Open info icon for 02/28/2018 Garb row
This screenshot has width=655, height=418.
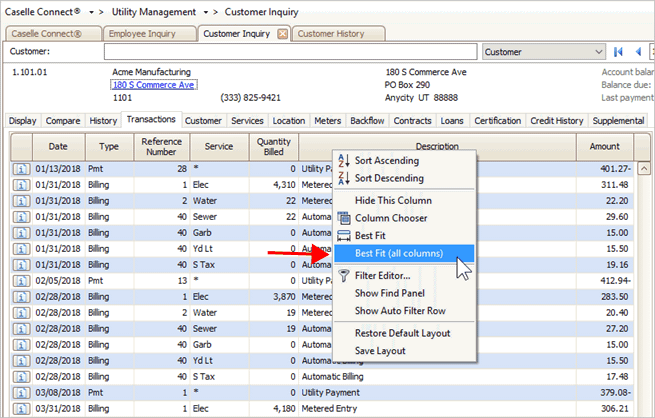21,345
